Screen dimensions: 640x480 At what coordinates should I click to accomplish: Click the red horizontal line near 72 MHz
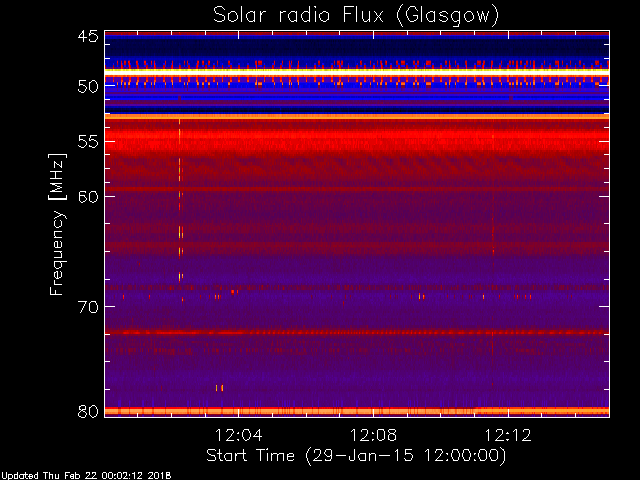(357, 333)
